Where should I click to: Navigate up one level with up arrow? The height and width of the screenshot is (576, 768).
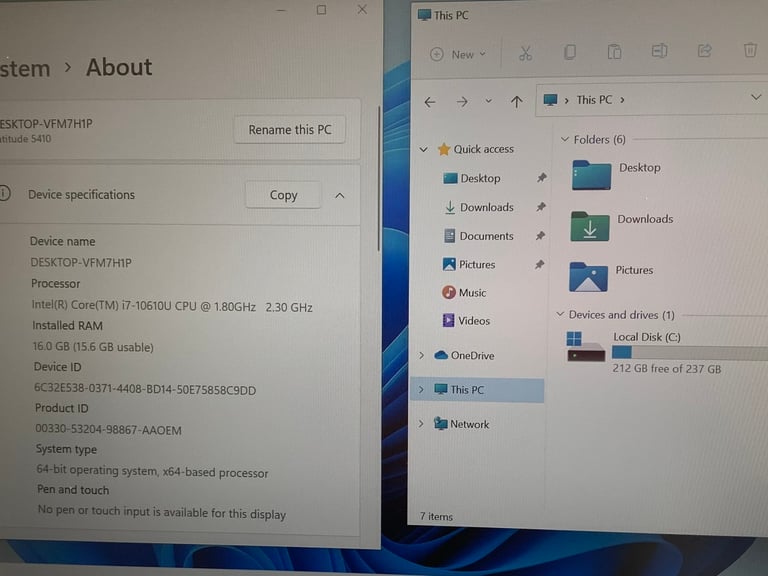(516, 101)
